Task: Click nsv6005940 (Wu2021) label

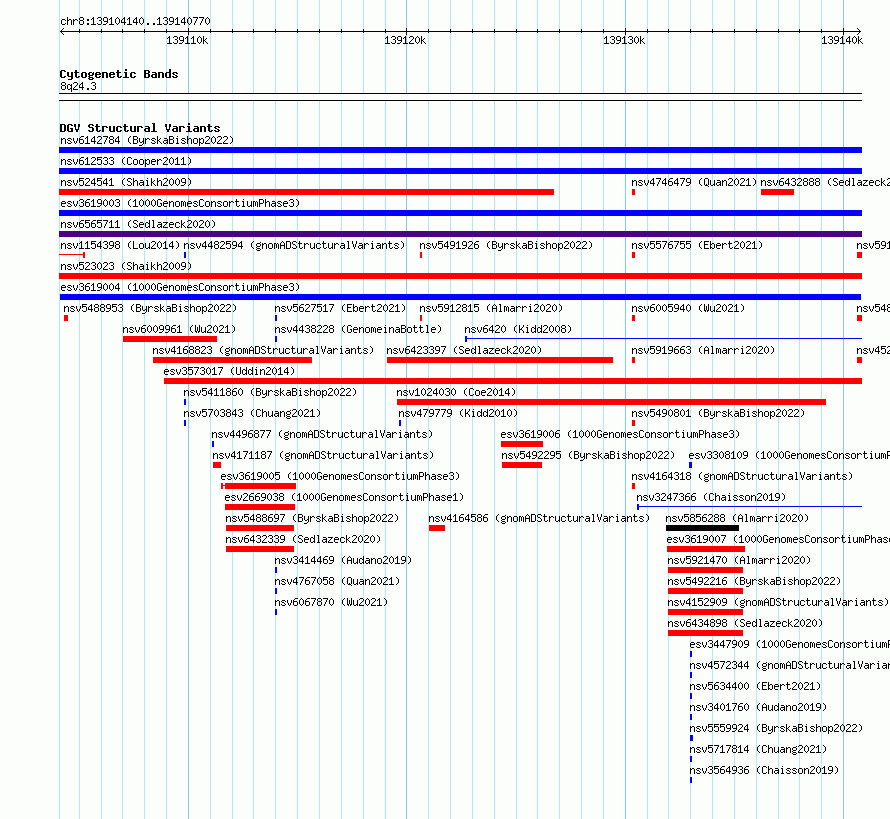Action: click(688, 308)
